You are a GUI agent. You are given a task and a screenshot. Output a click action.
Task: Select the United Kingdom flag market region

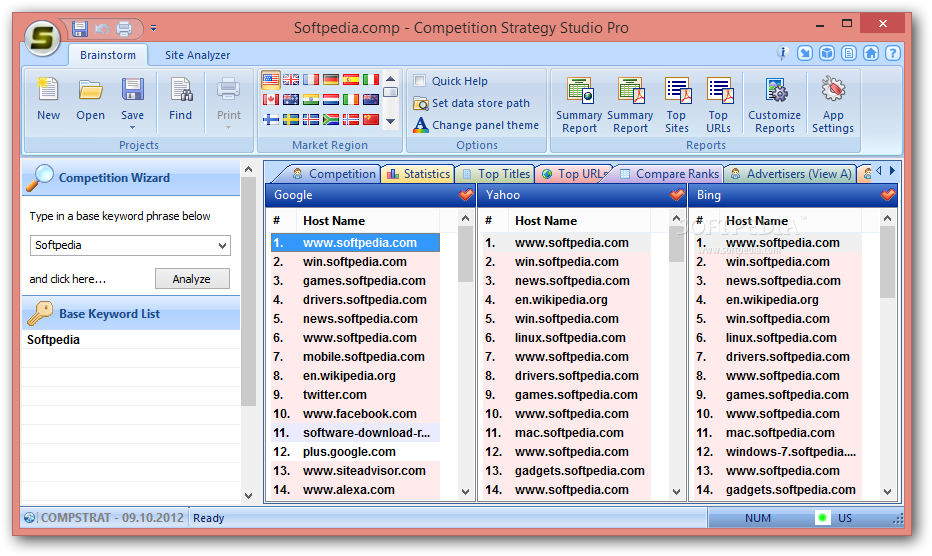pos(291,80)
